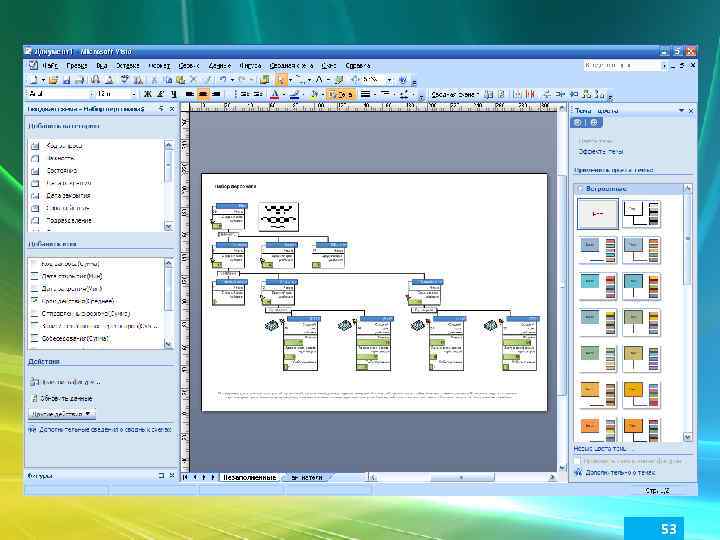Uncheck Срок действия(Среднее) total
This screenshot has width=720, height=540.
34,301
